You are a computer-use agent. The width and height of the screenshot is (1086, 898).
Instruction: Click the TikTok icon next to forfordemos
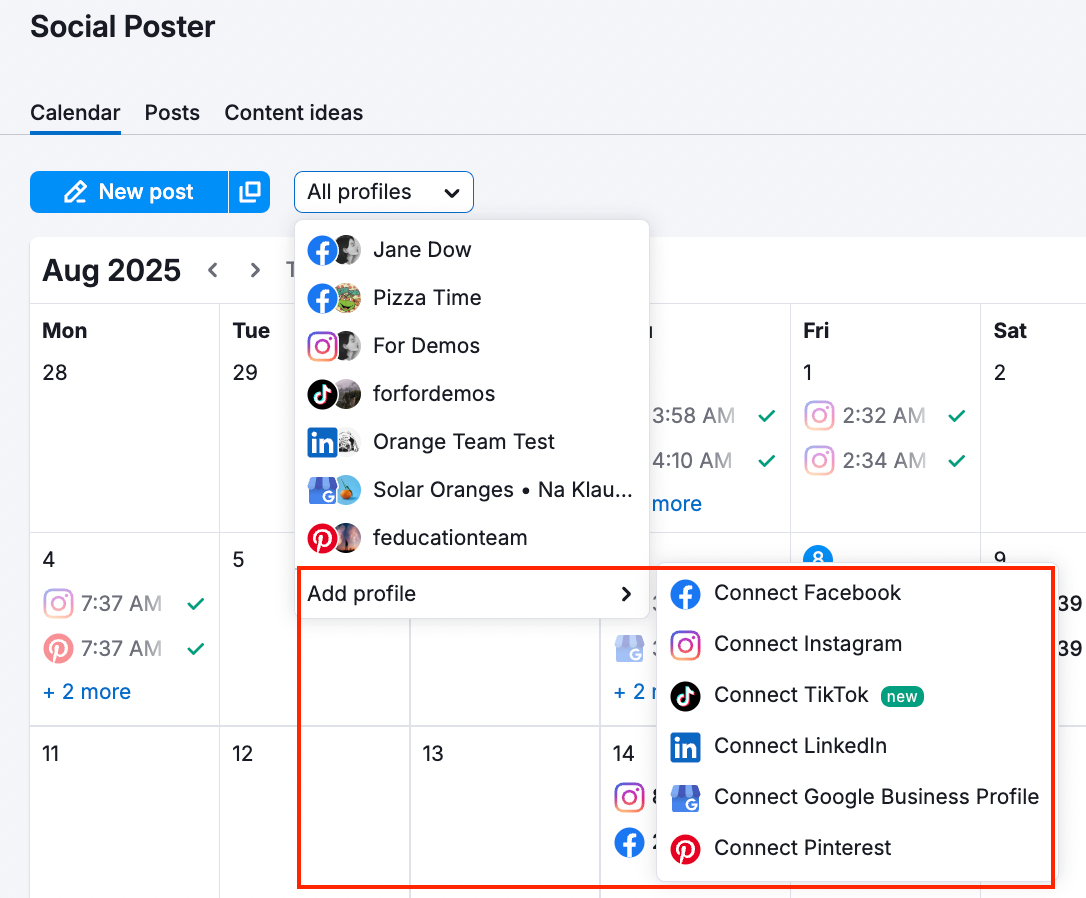[x=321, y=394]
